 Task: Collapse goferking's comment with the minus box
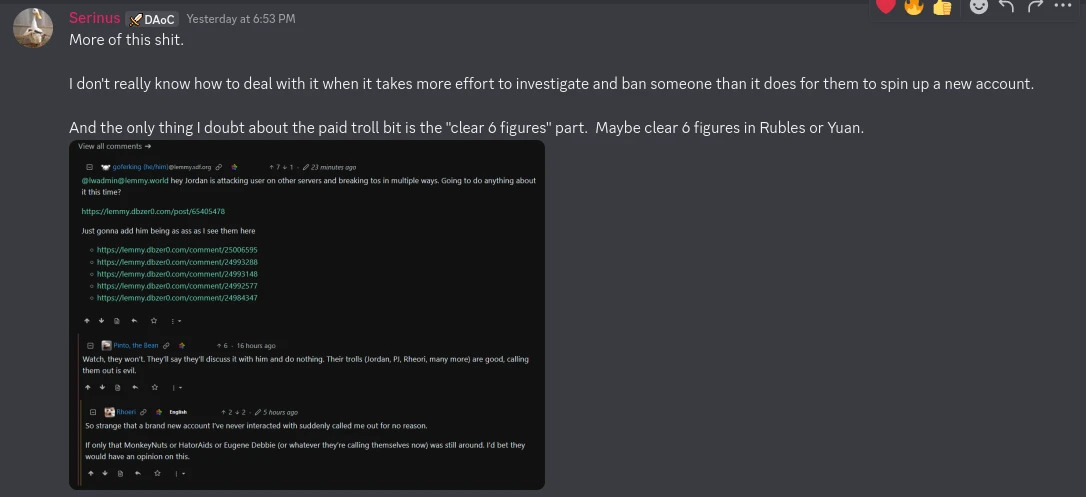click(89, 167)
